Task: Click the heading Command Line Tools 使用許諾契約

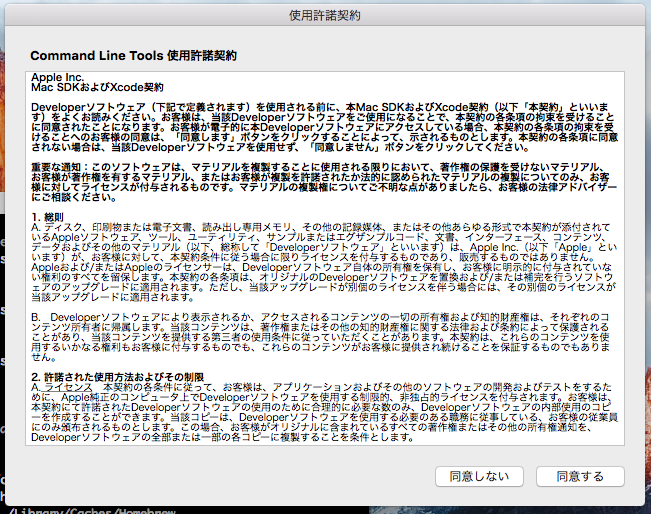Action: coord(133,56)
